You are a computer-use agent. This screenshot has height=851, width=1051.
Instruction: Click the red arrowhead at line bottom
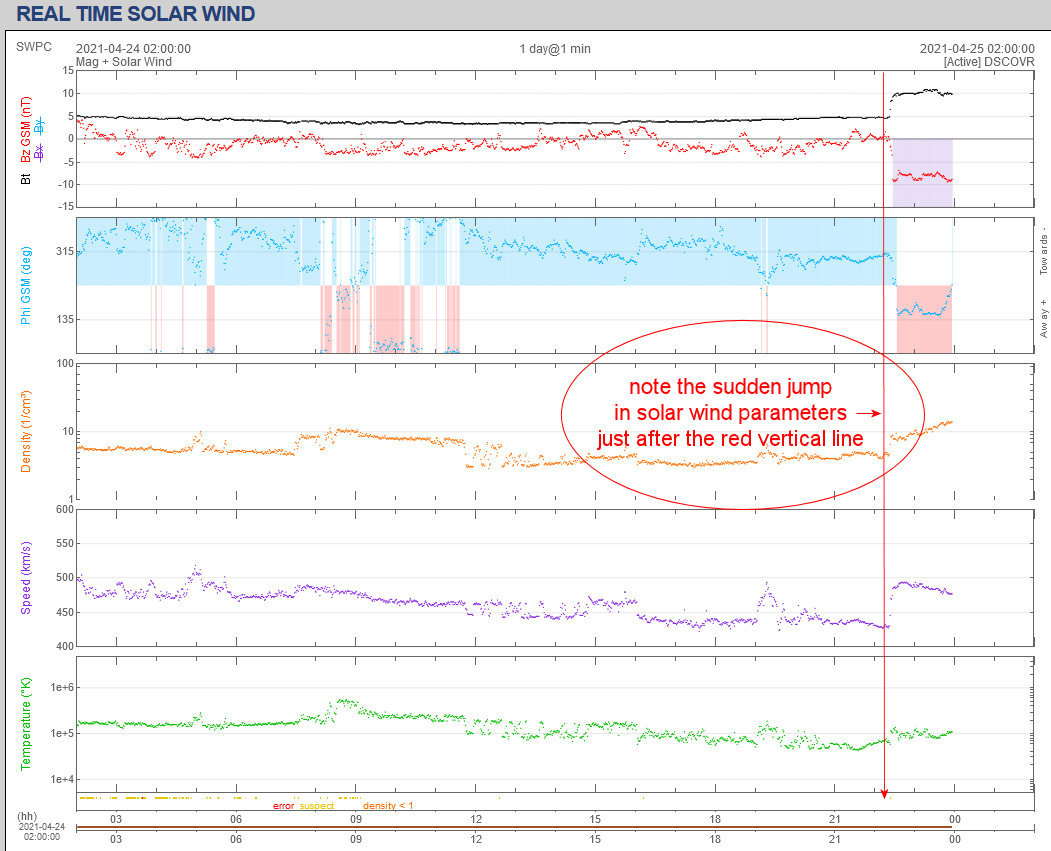[884, 795]
